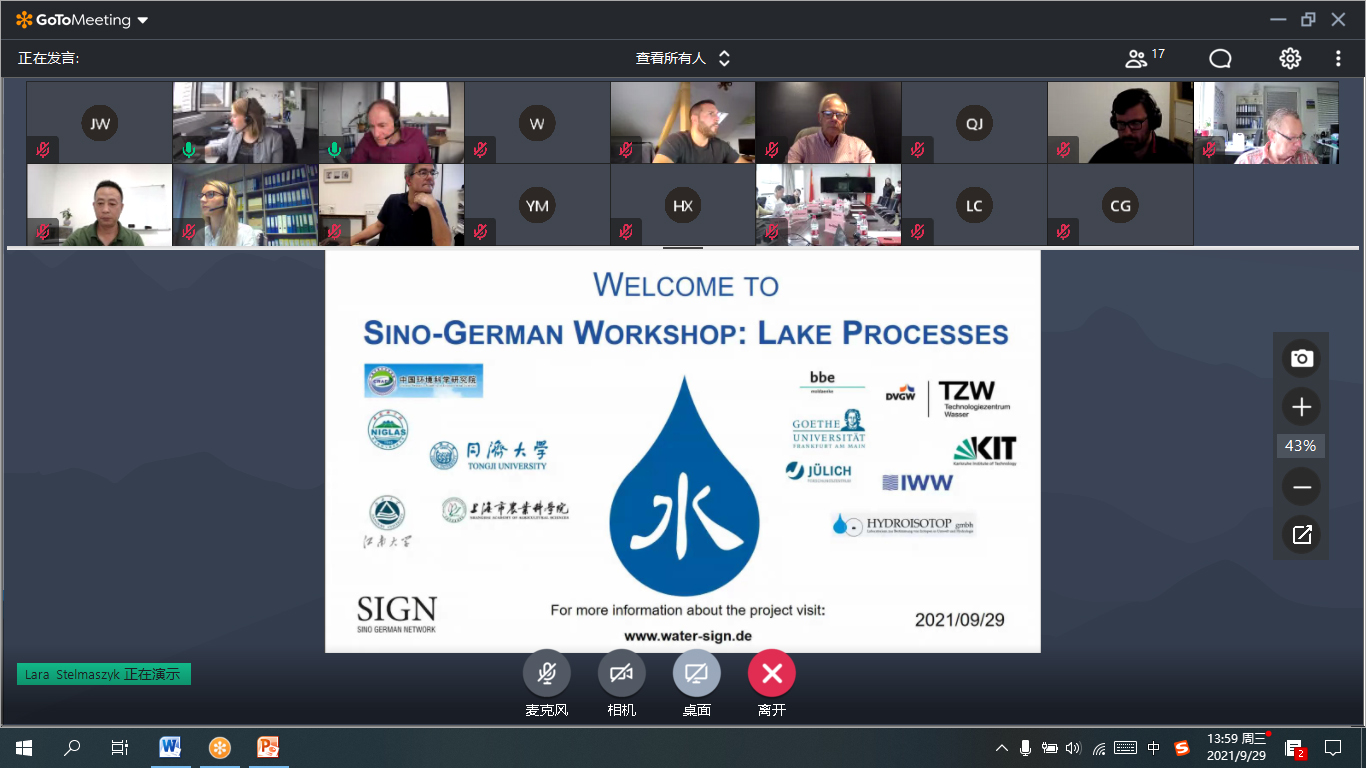The height and width of the screenshot is (768, 1366).
Task: Open the three-dot more options menu
Action: tap(1338, 58)
